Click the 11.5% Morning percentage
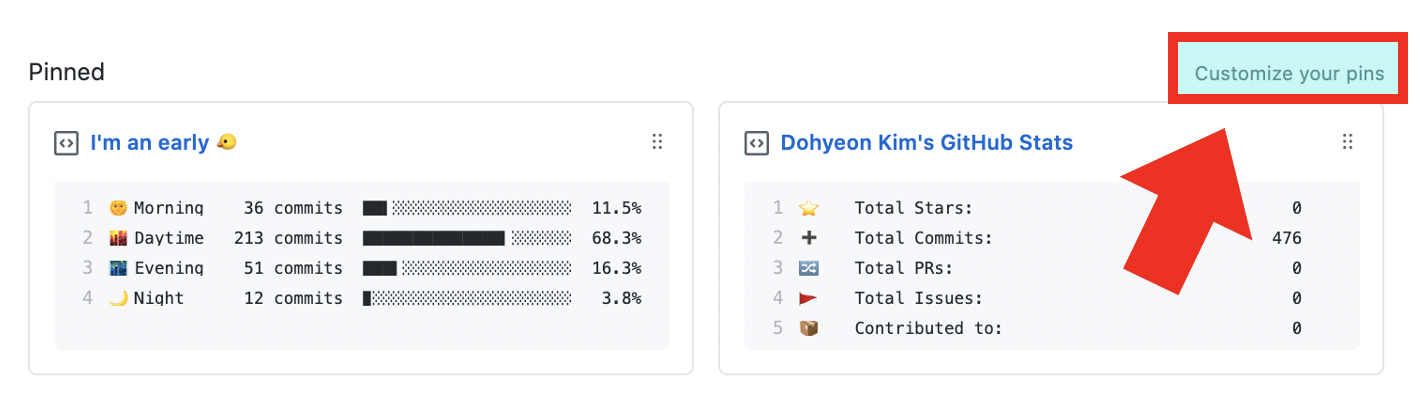Viewport: 1422px width, 400px height. 616,208
